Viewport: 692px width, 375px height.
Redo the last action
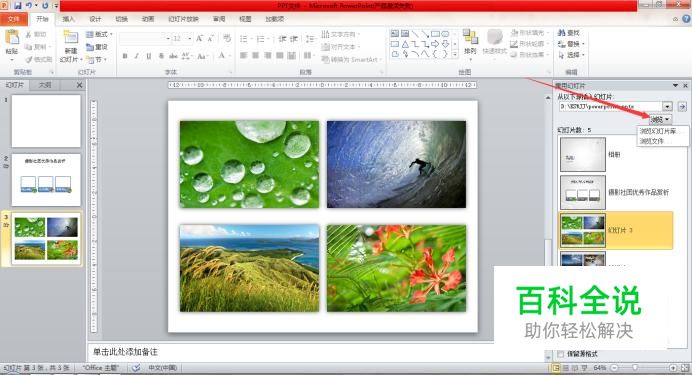point(45,6)
